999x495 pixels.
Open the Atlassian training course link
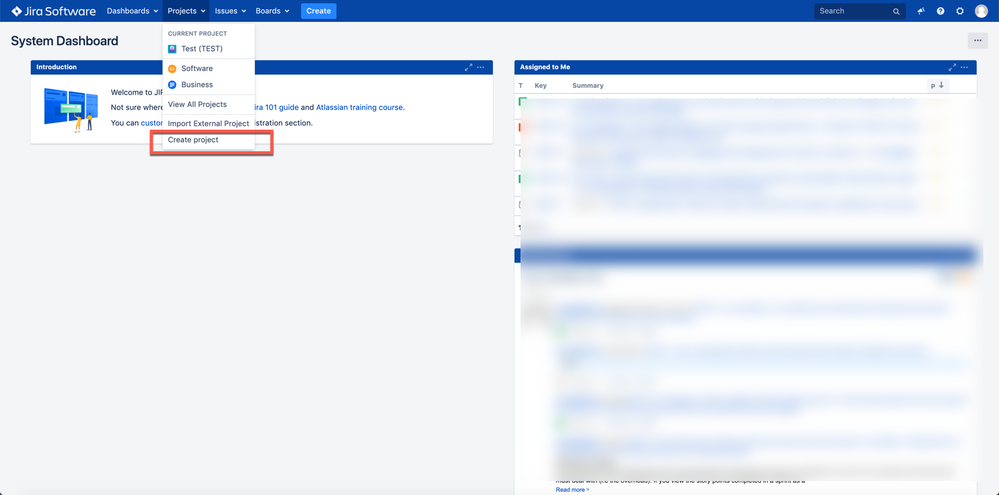tap(359, 107)
